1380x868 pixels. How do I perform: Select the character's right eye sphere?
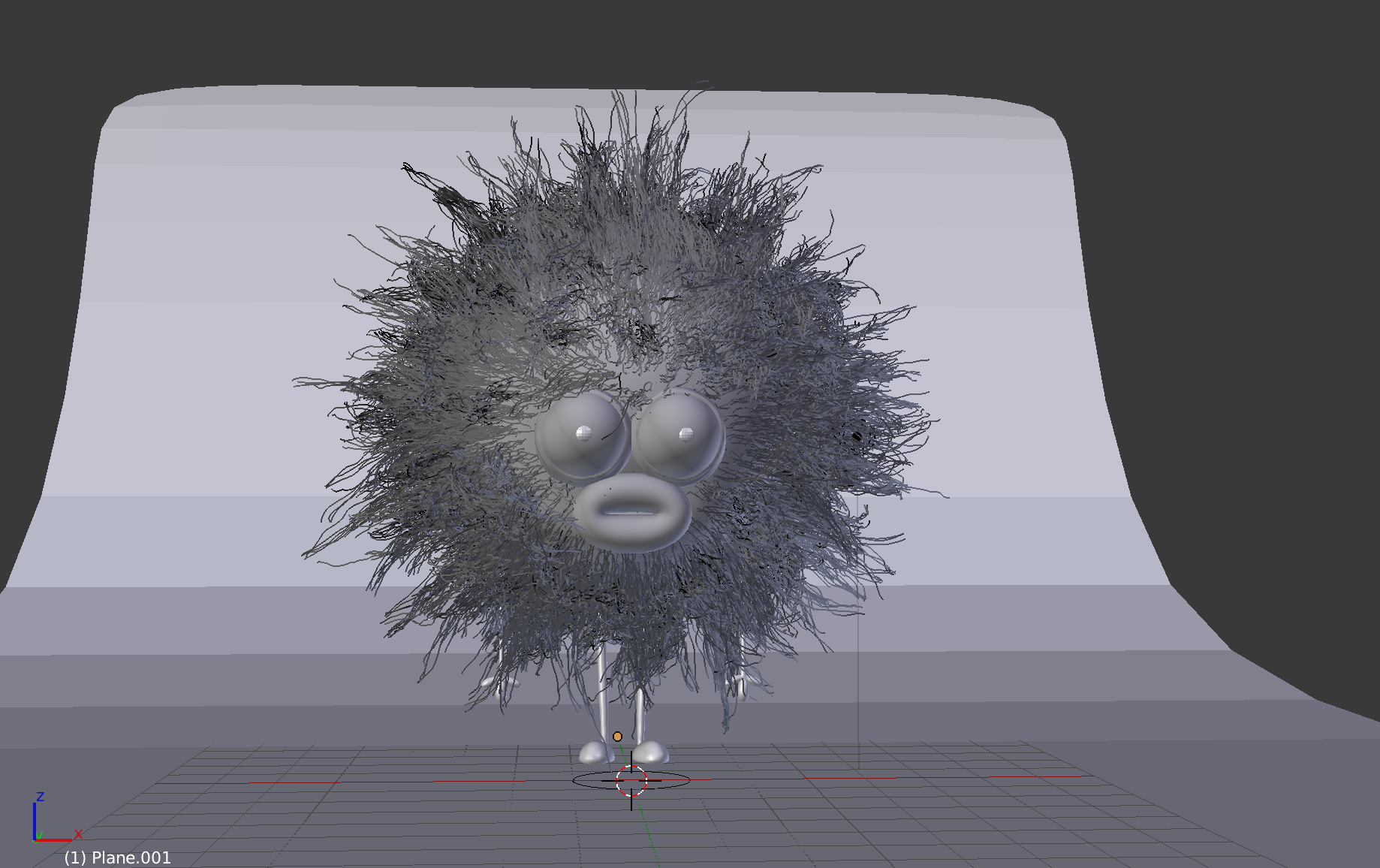pyautogui.click(x=679, y=436)
